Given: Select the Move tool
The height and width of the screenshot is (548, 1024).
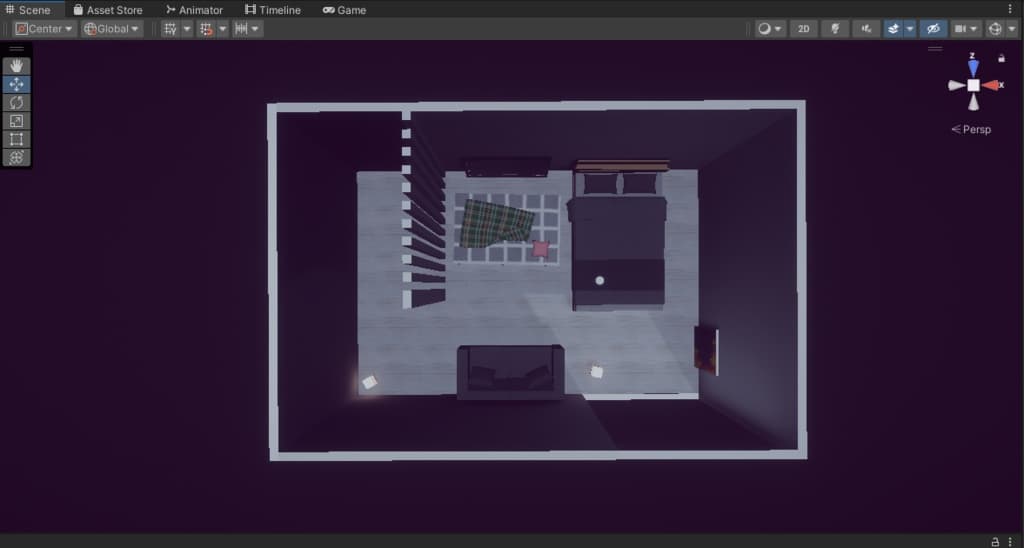Looking at the screenshot, I should (x=17, y=84).
